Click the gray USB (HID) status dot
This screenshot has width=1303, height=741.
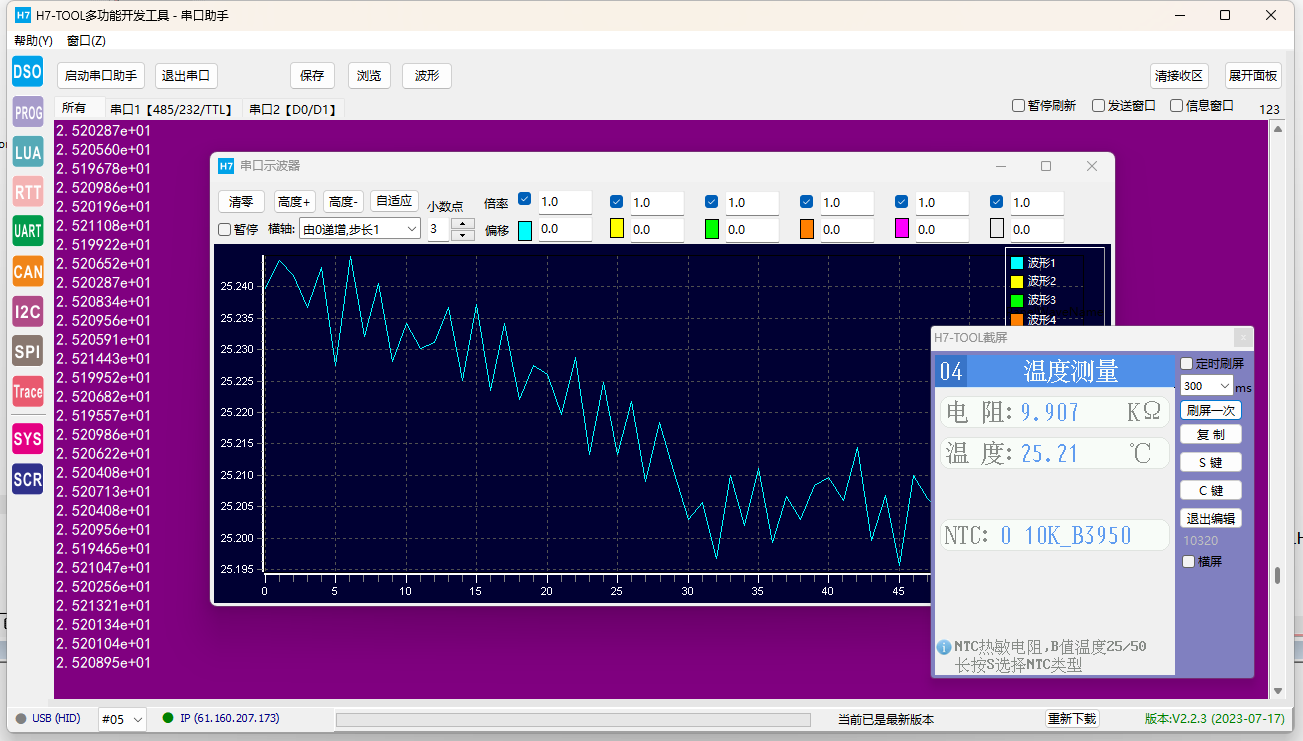click(x=20, y=718)
